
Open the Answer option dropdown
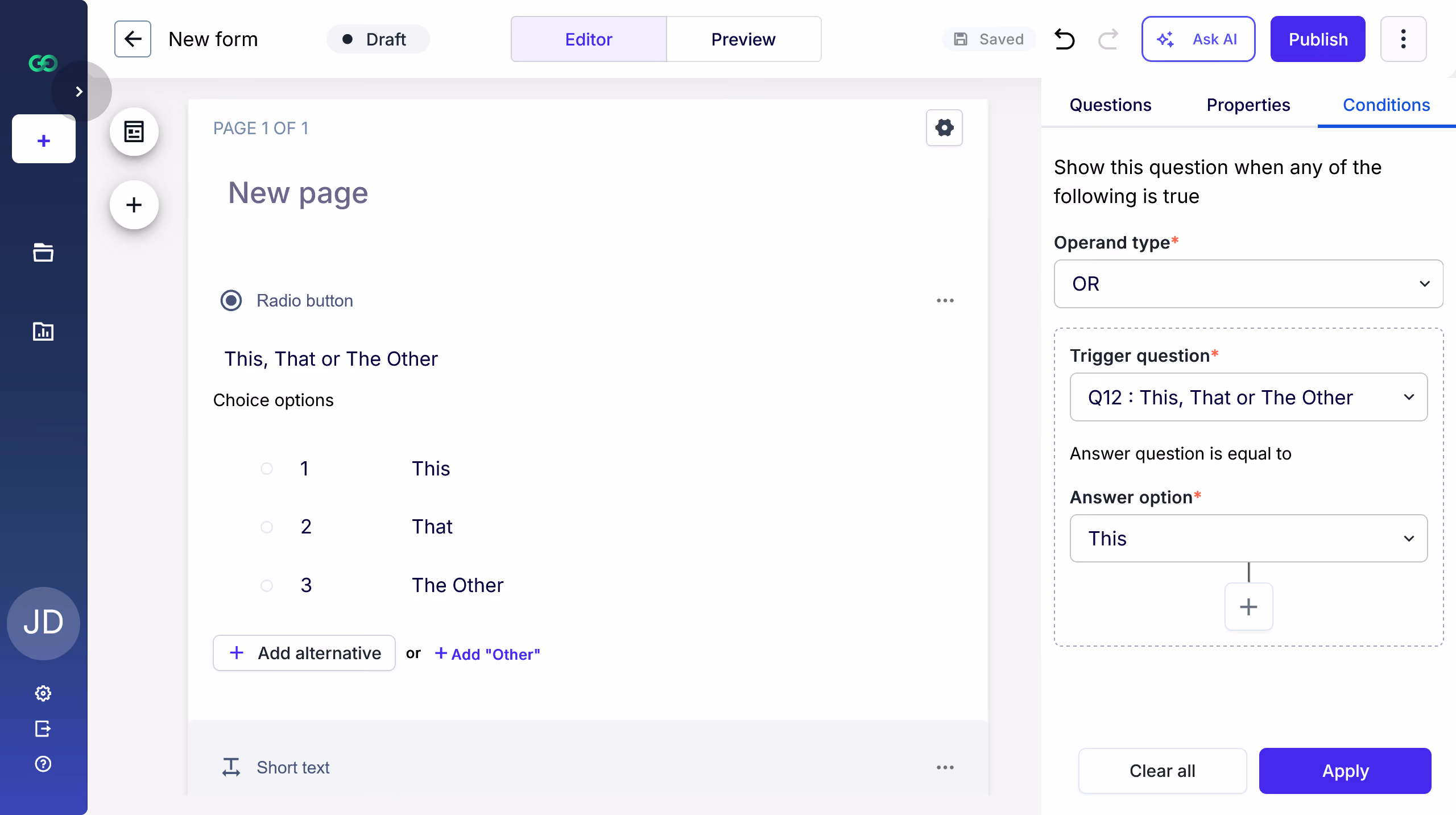[1248, 539]
